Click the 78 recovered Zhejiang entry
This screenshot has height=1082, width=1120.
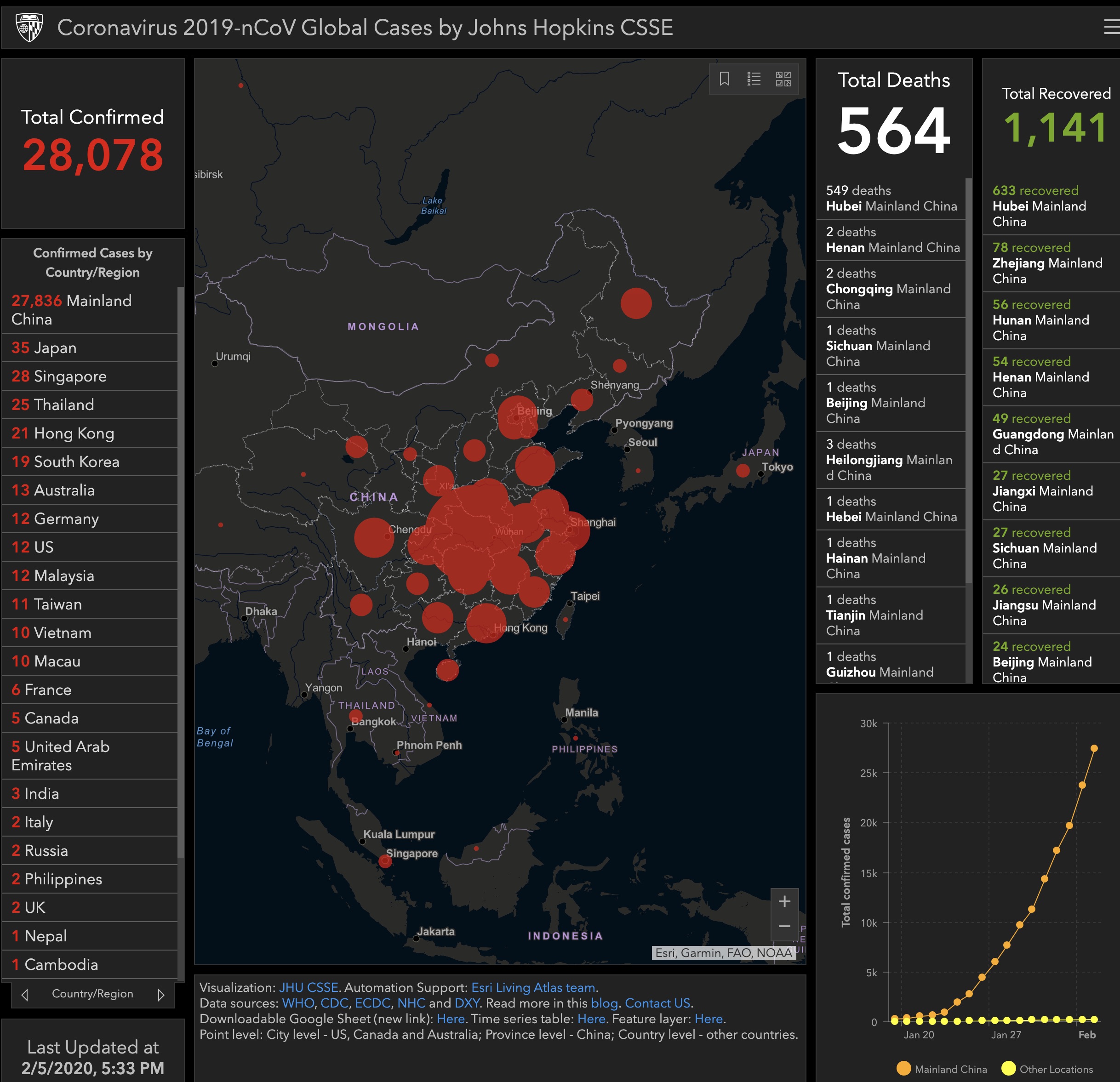pos(1051,263)
